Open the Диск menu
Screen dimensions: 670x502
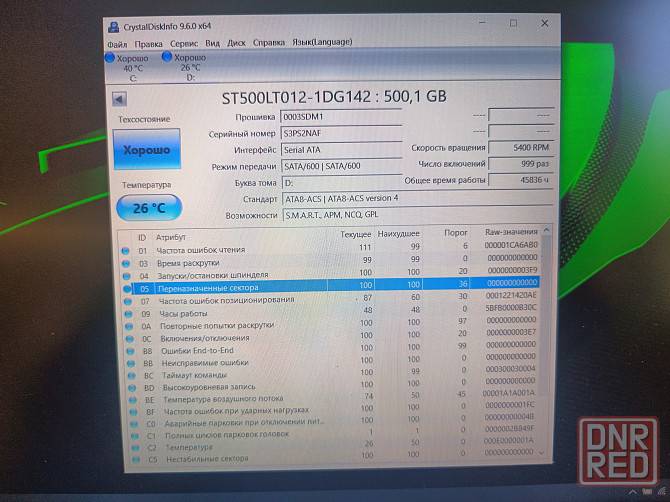click(236, 43)
